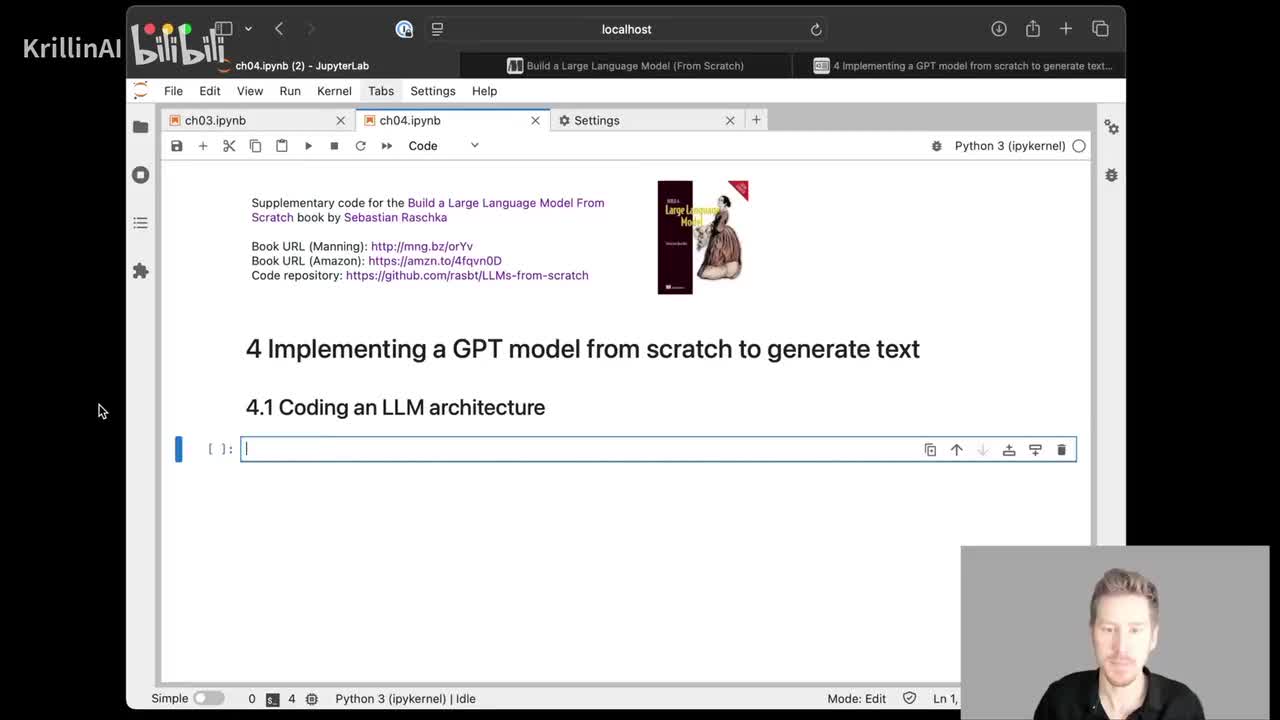Open the Property Inspector in right sidebar
1280x720 pixels.
[1111, 127]
